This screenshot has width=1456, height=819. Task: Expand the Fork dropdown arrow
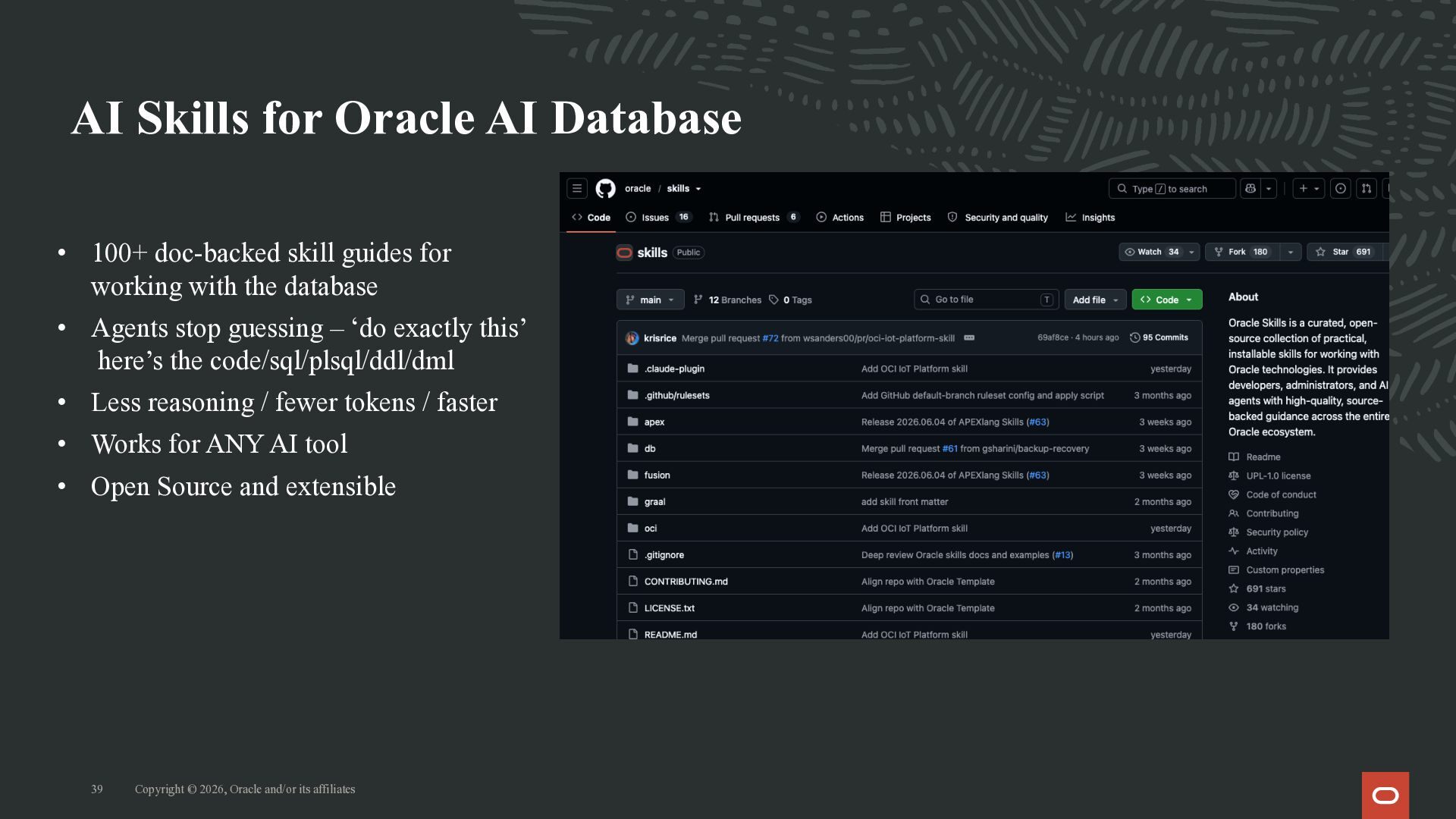click(1291, 252)
